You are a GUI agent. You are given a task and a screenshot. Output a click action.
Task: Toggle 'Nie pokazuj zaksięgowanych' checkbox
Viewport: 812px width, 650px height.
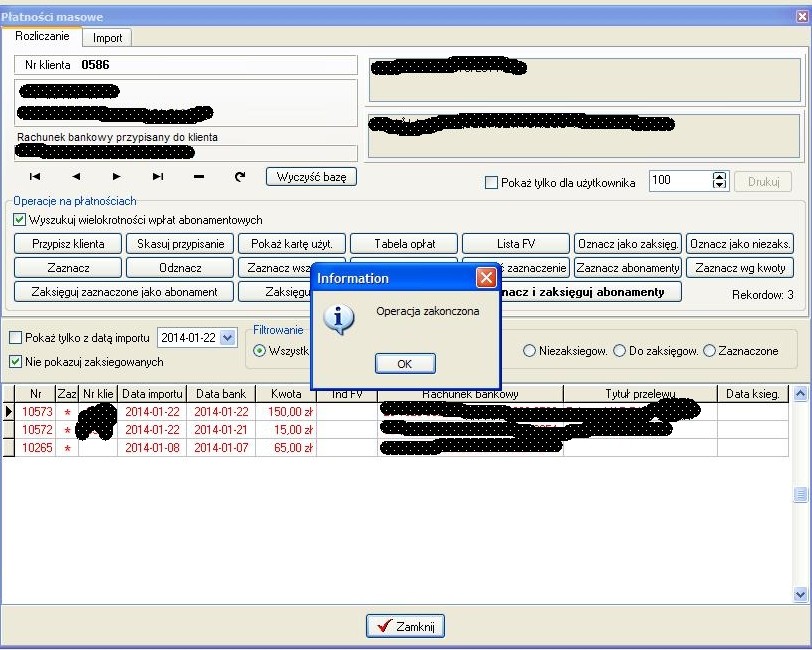point(15,362)
